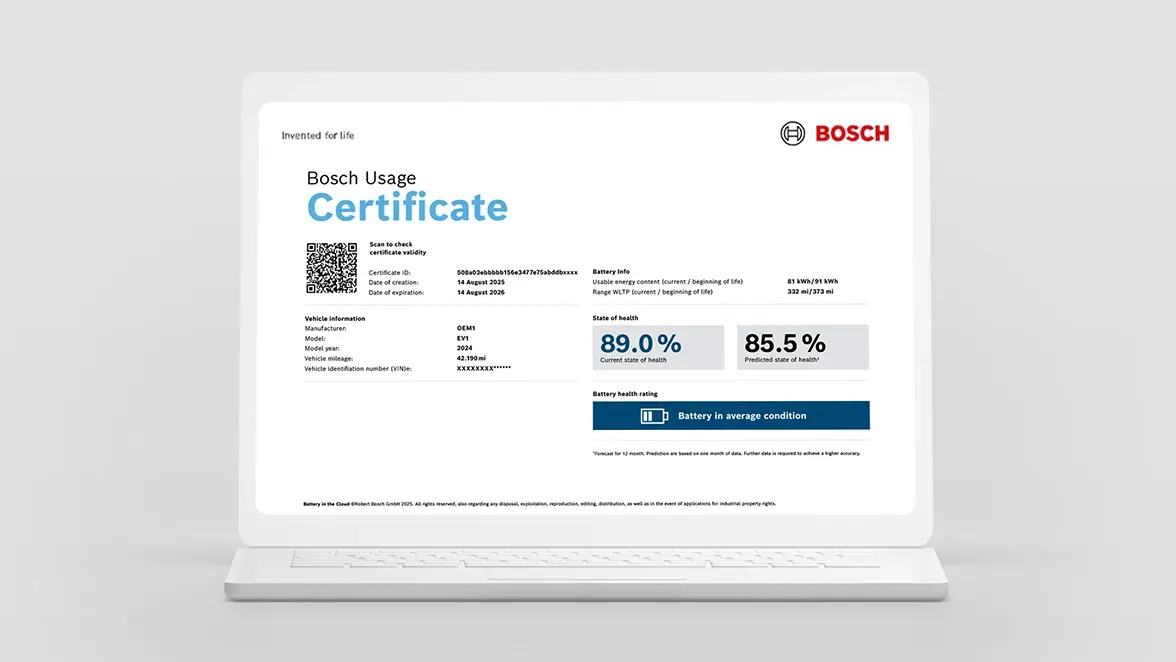The image size is (1176, 662).
Task: Select the QR code for certificate validation
Action: click(331, 267)
